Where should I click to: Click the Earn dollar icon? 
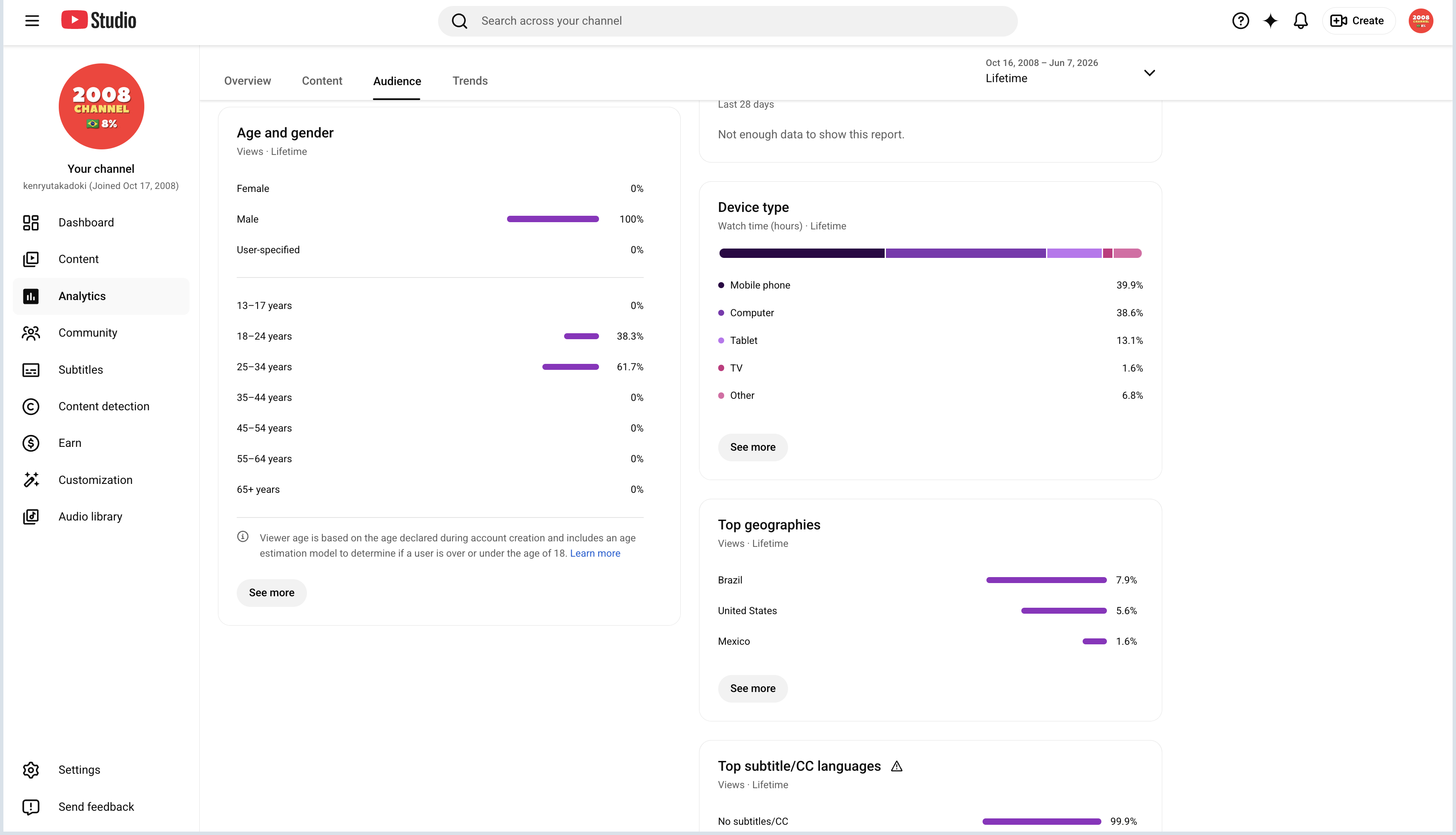tap(31, 443)
